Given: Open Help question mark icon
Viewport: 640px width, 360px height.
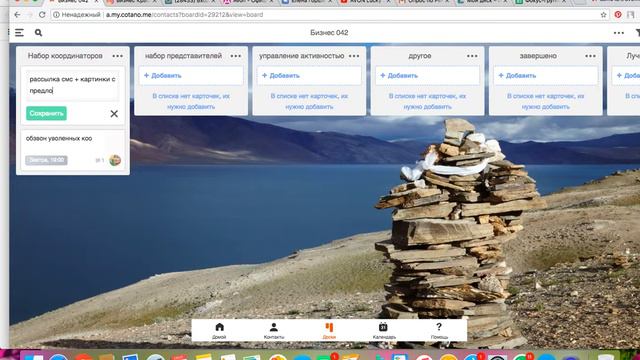Looking at the screenshot, I should tap(439, 330).
